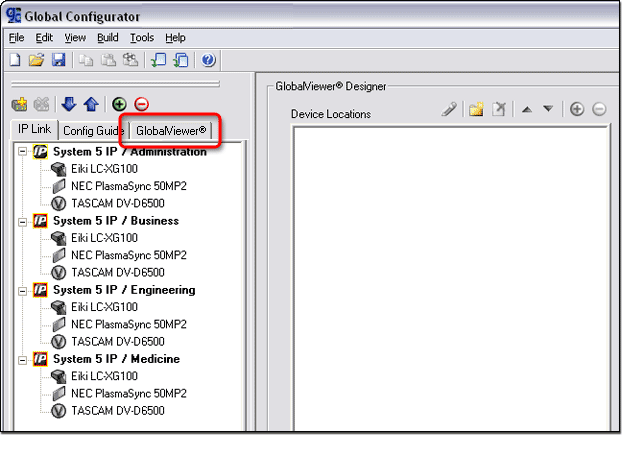The width and height of the screenshot is (630, 450).
Task: Click the new folder icon in Device Locations
Action: click(x=477, y=109)
